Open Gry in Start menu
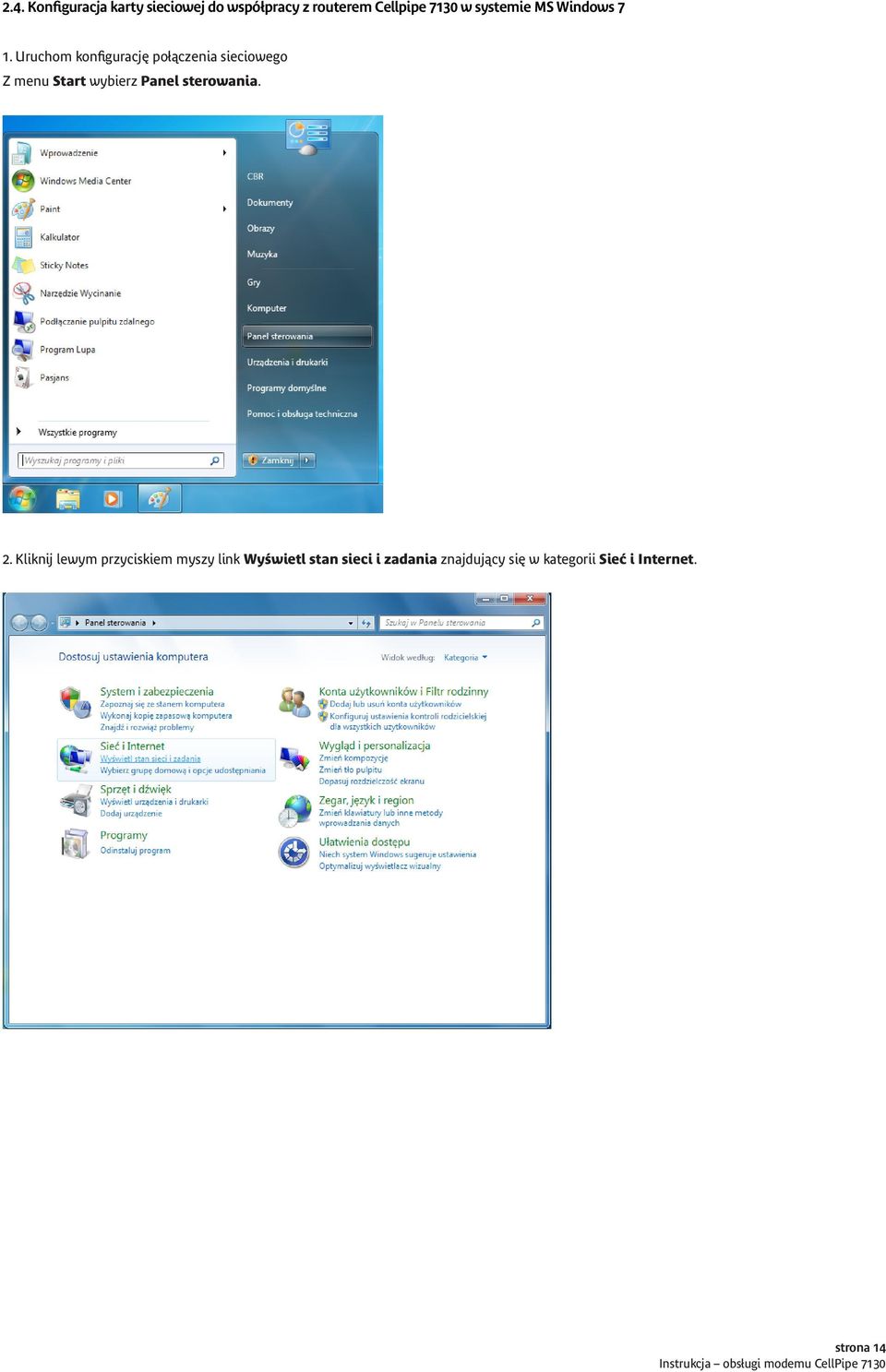This screenshot has width=886, height=1372. [254, 282]
